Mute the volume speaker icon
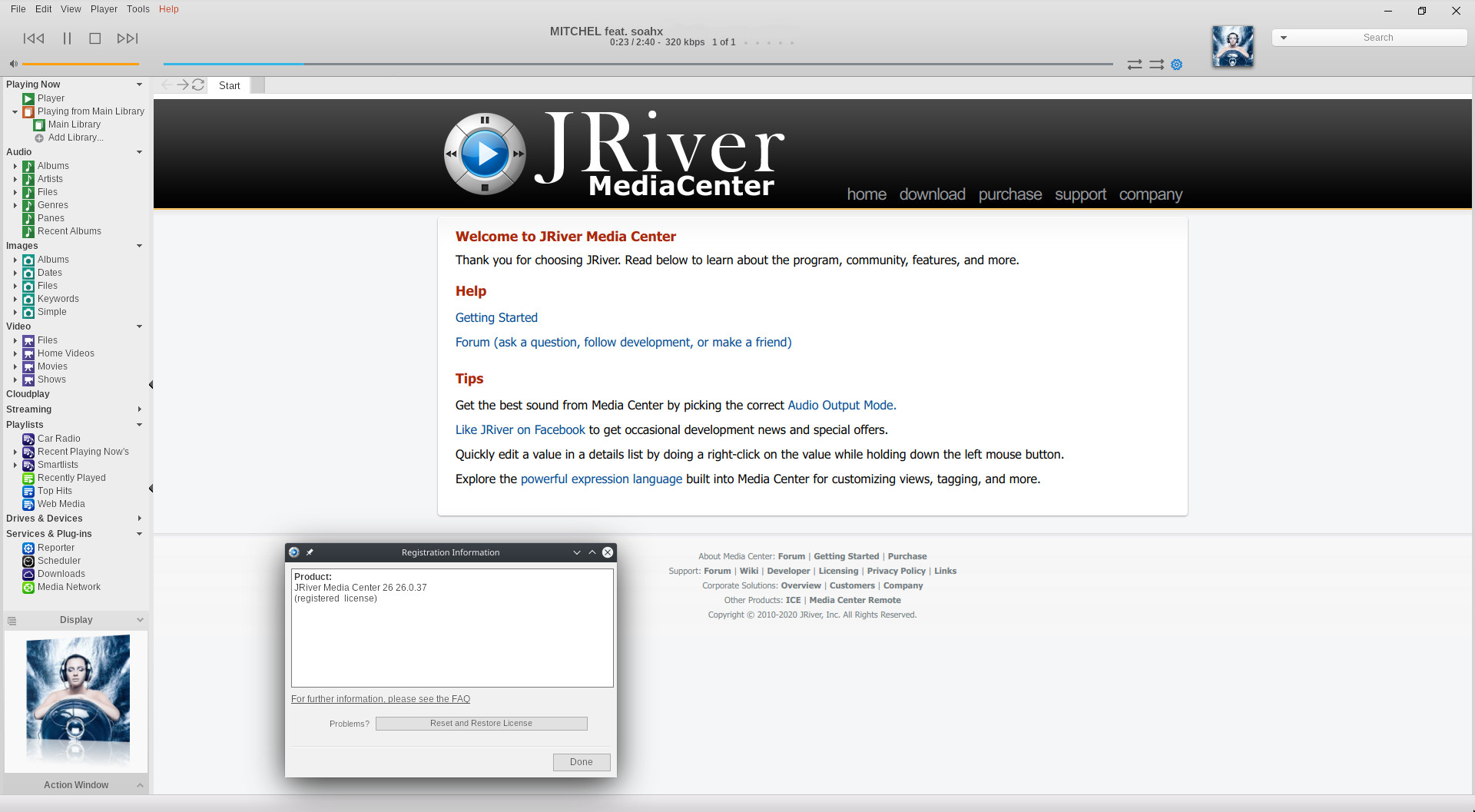The width and height of the screenshot is (1475, 812). (x=13, y=64)
